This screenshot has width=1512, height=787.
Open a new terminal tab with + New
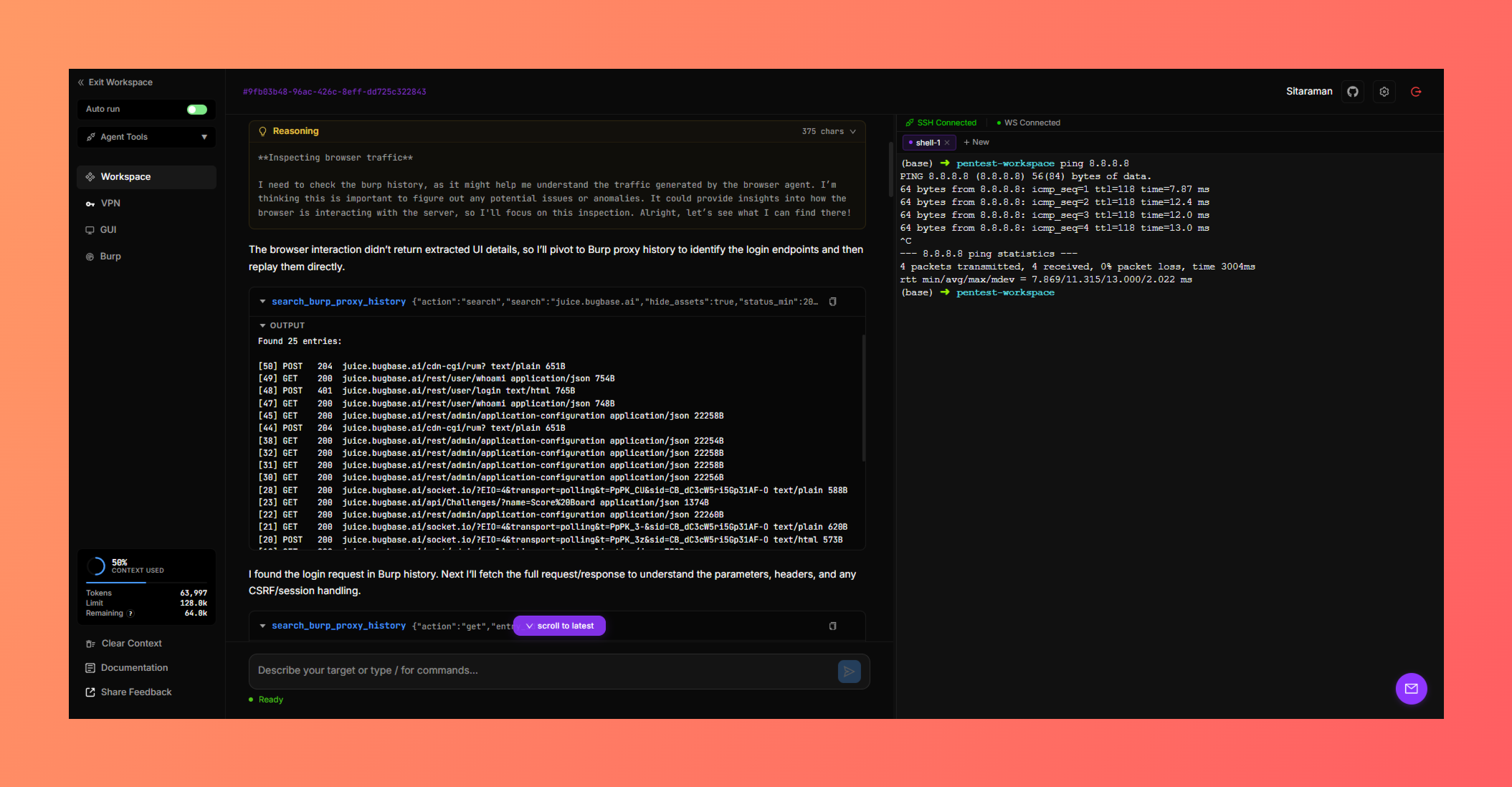point(976,142)
